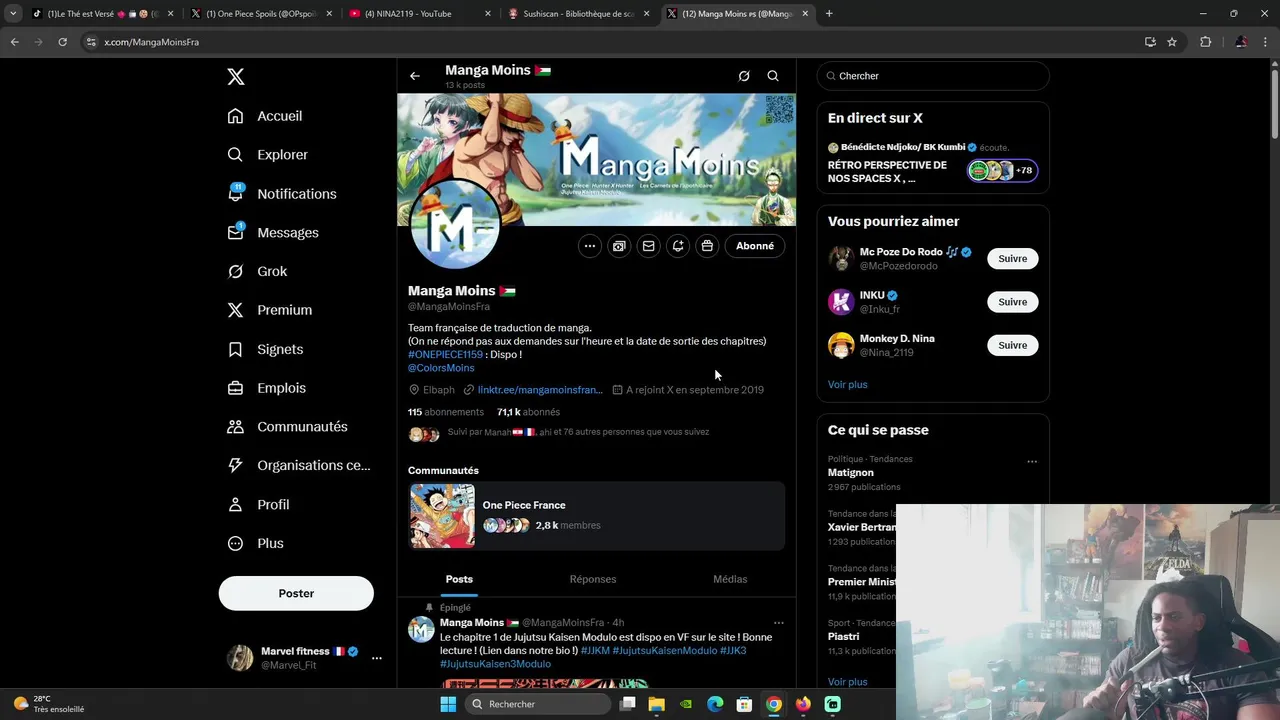
Task: Click the browser reload icon
Action: coord(62,42)
